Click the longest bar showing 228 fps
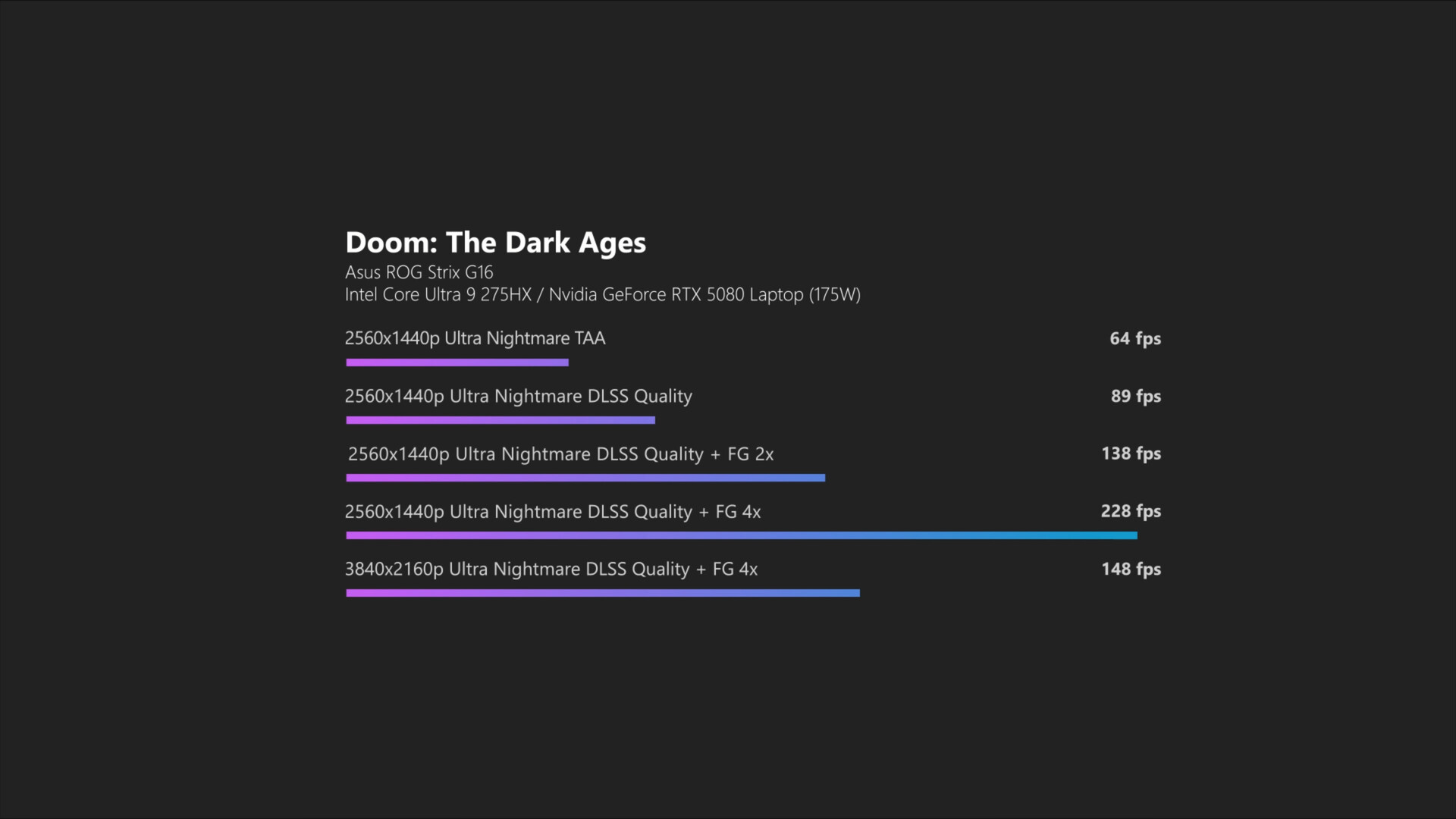The image size is (1456, 819). tap(742, 535)
